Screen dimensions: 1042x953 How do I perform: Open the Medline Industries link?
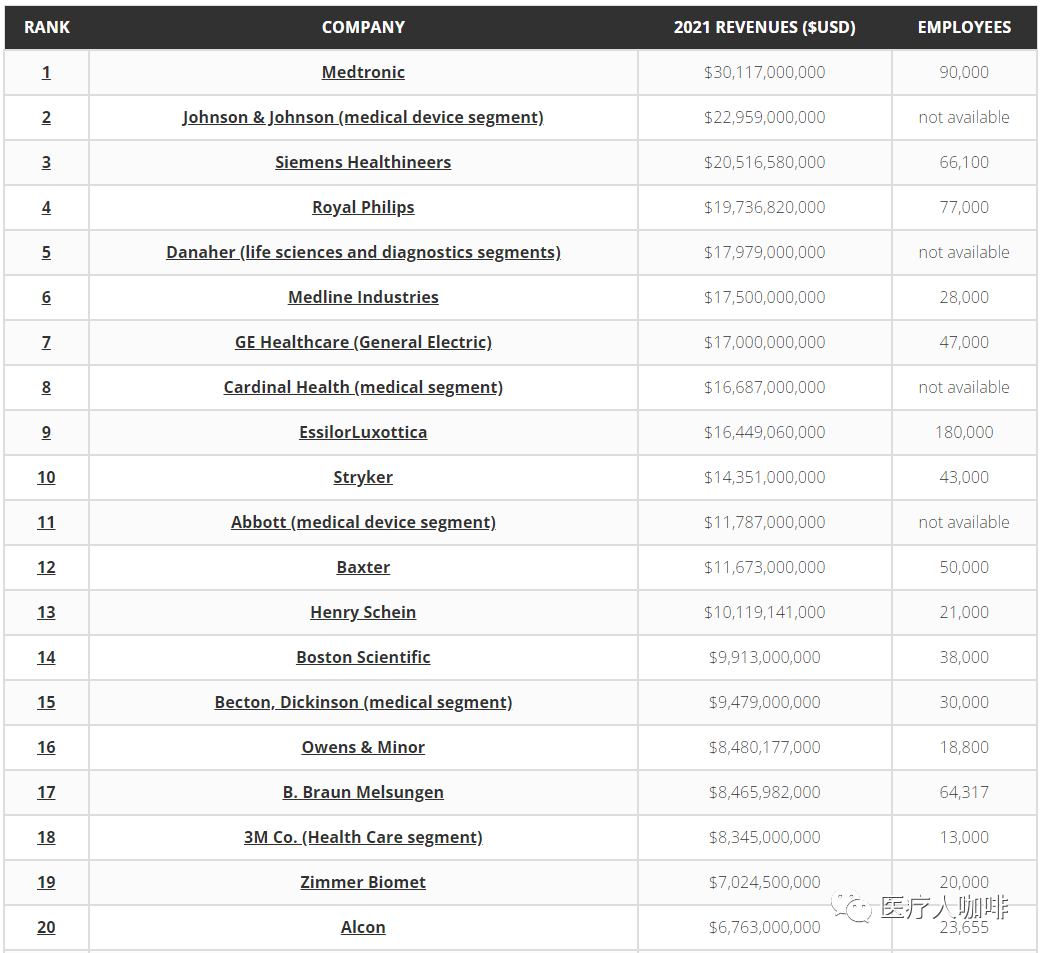363,297
